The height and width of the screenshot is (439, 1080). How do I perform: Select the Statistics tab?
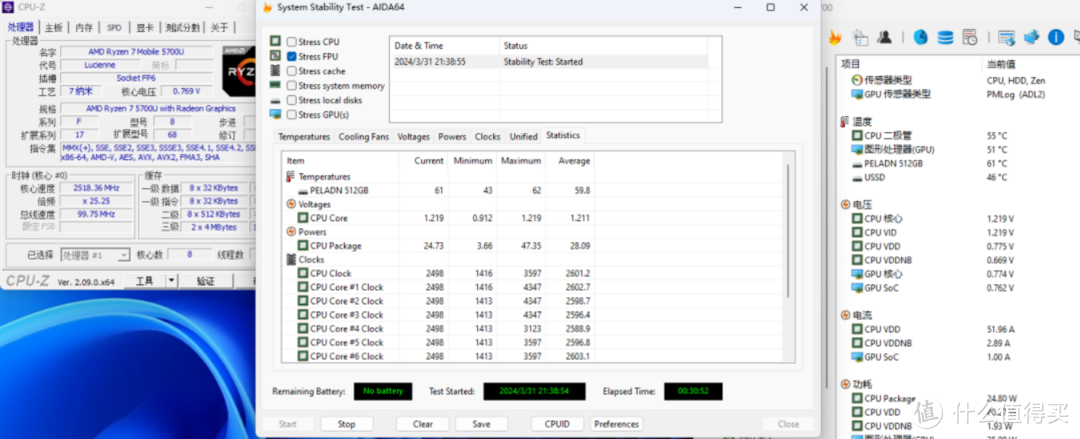[x=563, y=135]
